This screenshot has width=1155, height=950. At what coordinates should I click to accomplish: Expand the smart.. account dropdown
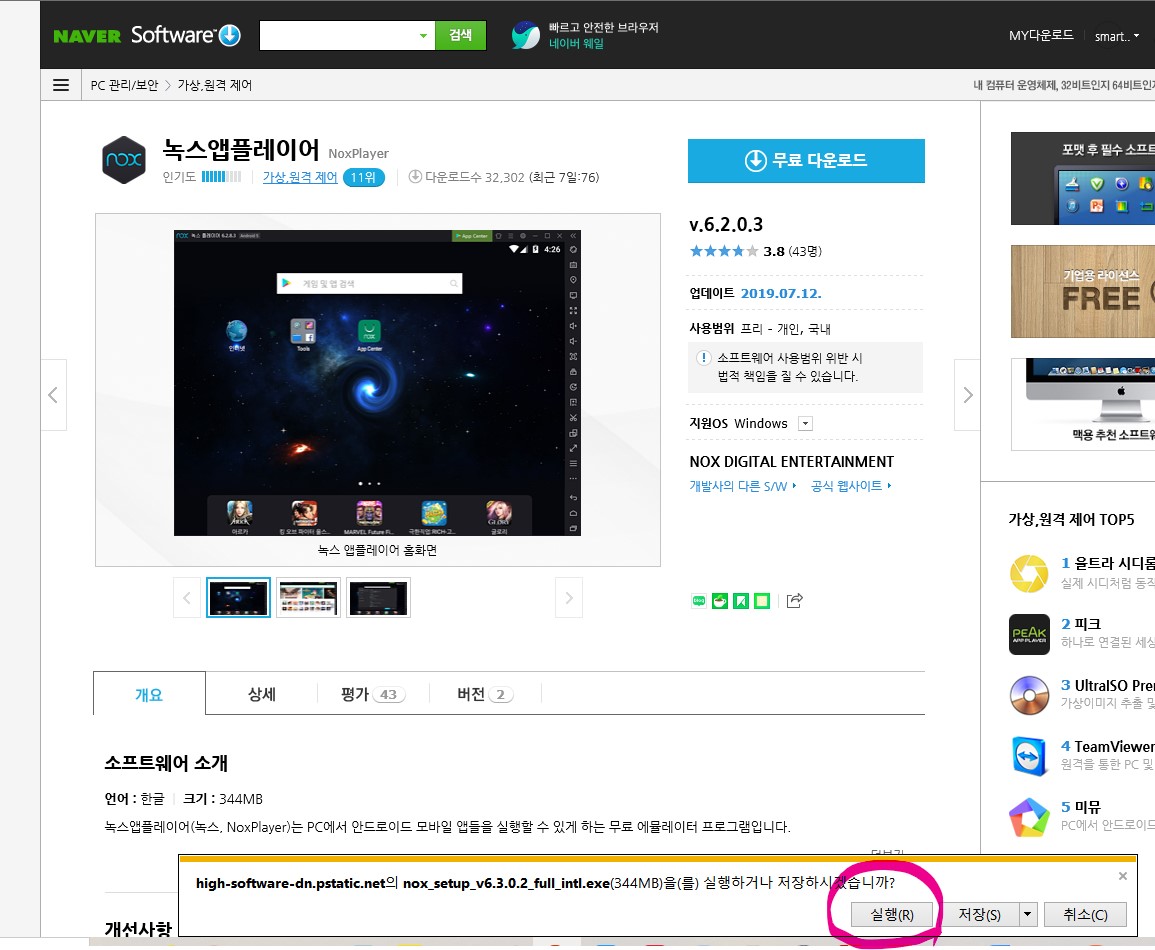click(1117, 36)
